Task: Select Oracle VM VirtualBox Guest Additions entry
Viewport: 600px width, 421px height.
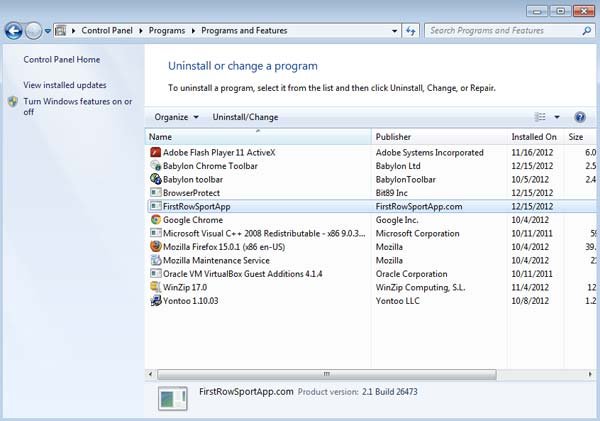Action: [x=243, y=274]
